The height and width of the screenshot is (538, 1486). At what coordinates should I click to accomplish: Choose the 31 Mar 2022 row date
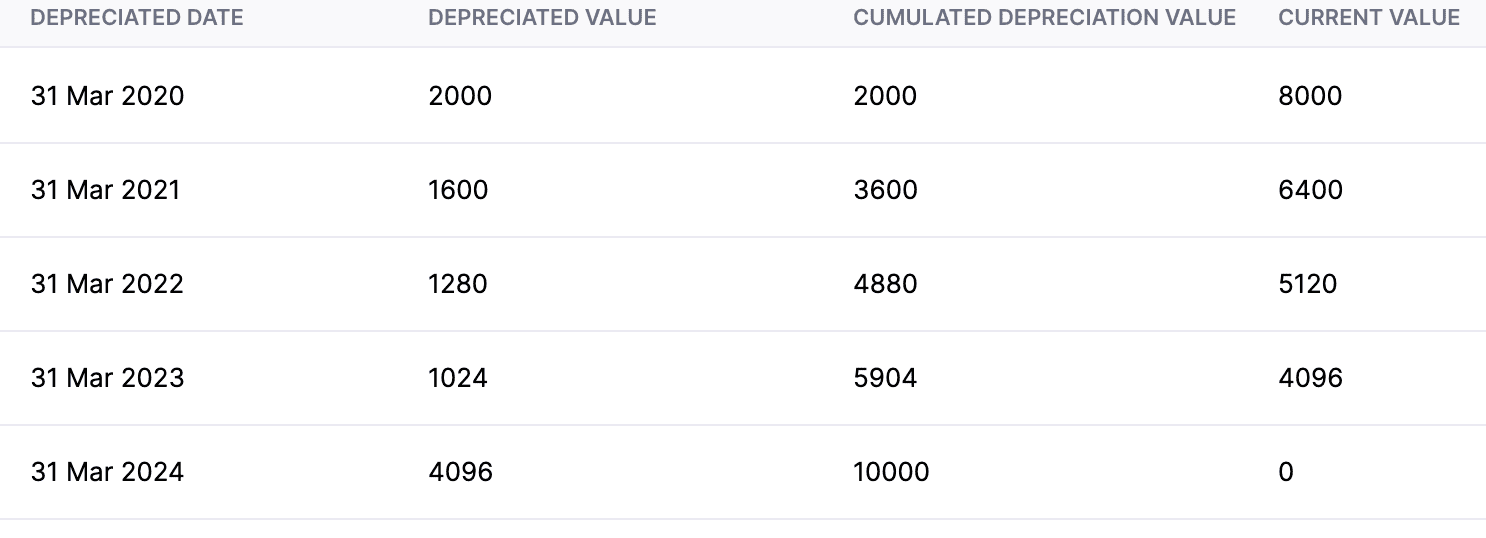tap(107, 284)
